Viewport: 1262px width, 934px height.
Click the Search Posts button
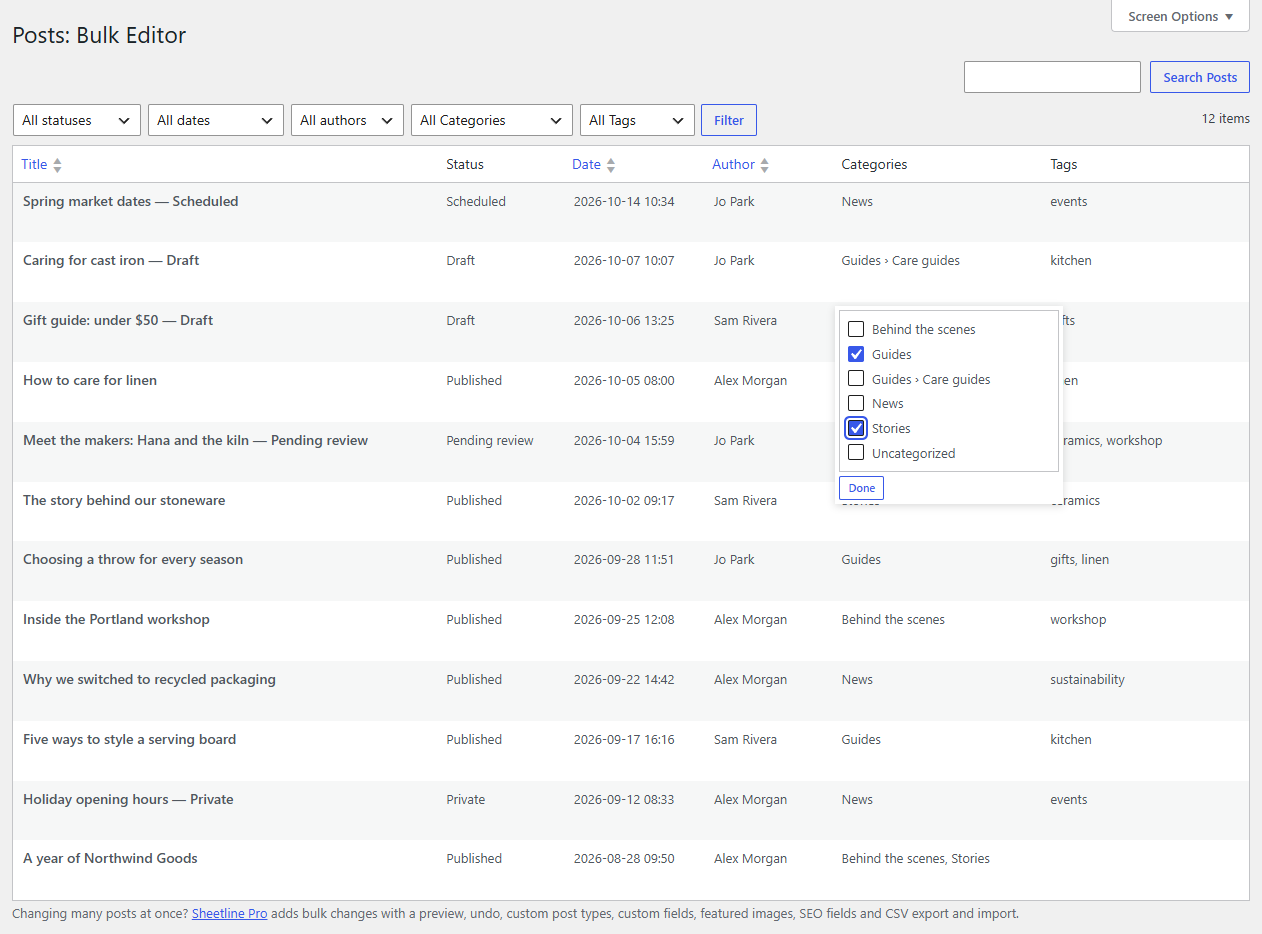(1200, 77)
